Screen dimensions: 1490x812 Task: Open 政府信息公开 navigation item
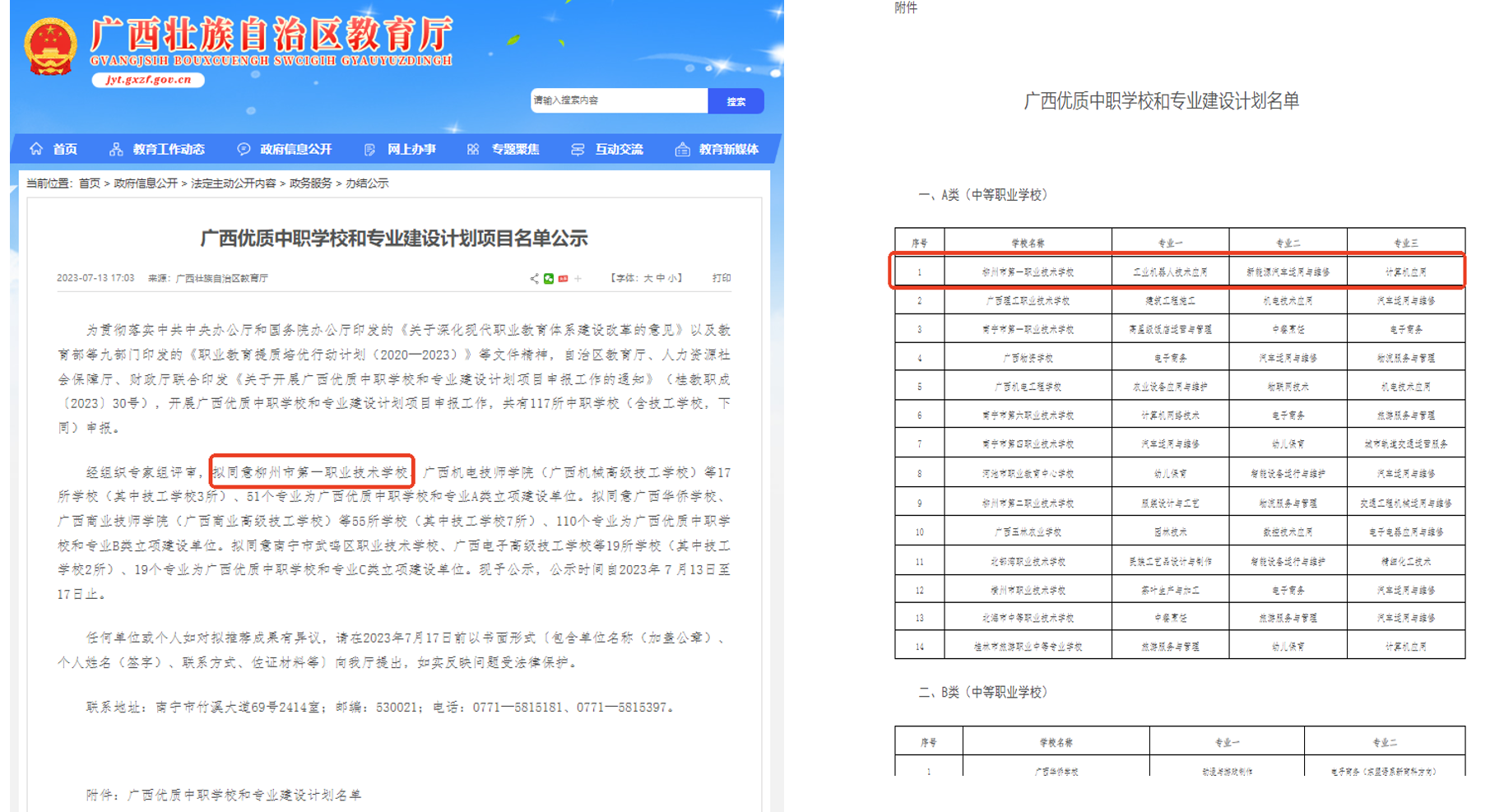pos(296,149)
